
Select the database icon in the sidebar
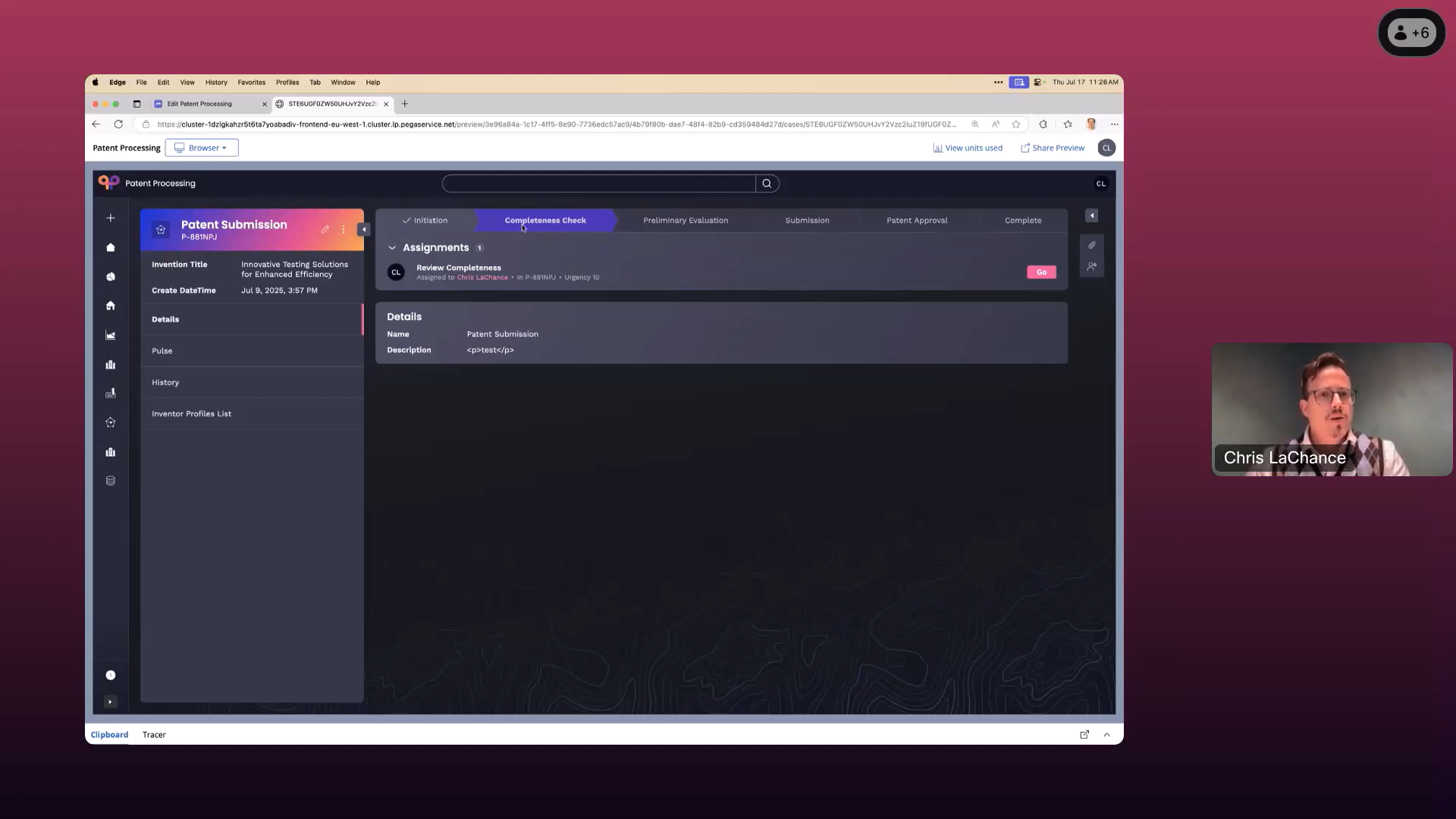pos(111,480)
